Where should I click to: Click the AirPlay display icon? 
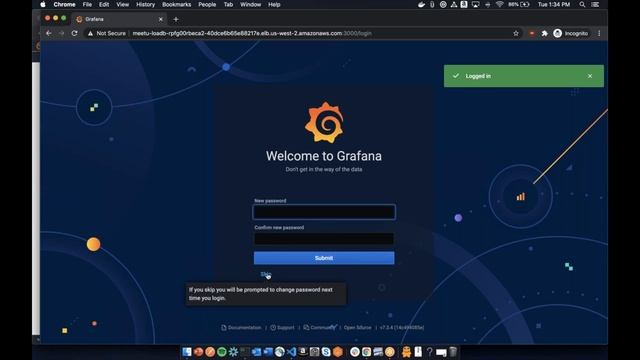tap(476, 4)
